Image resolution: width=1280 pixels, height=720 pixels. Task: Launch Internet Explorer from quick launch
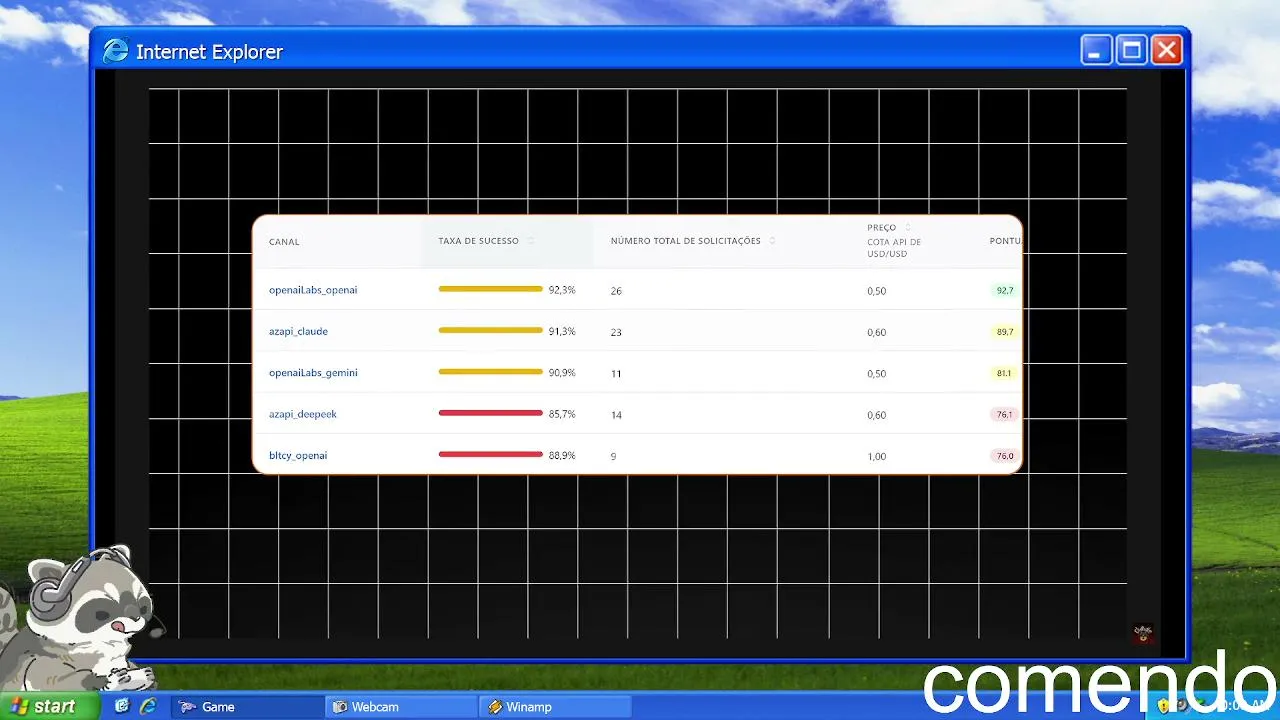pyautogui.click(x=148, y=706)
